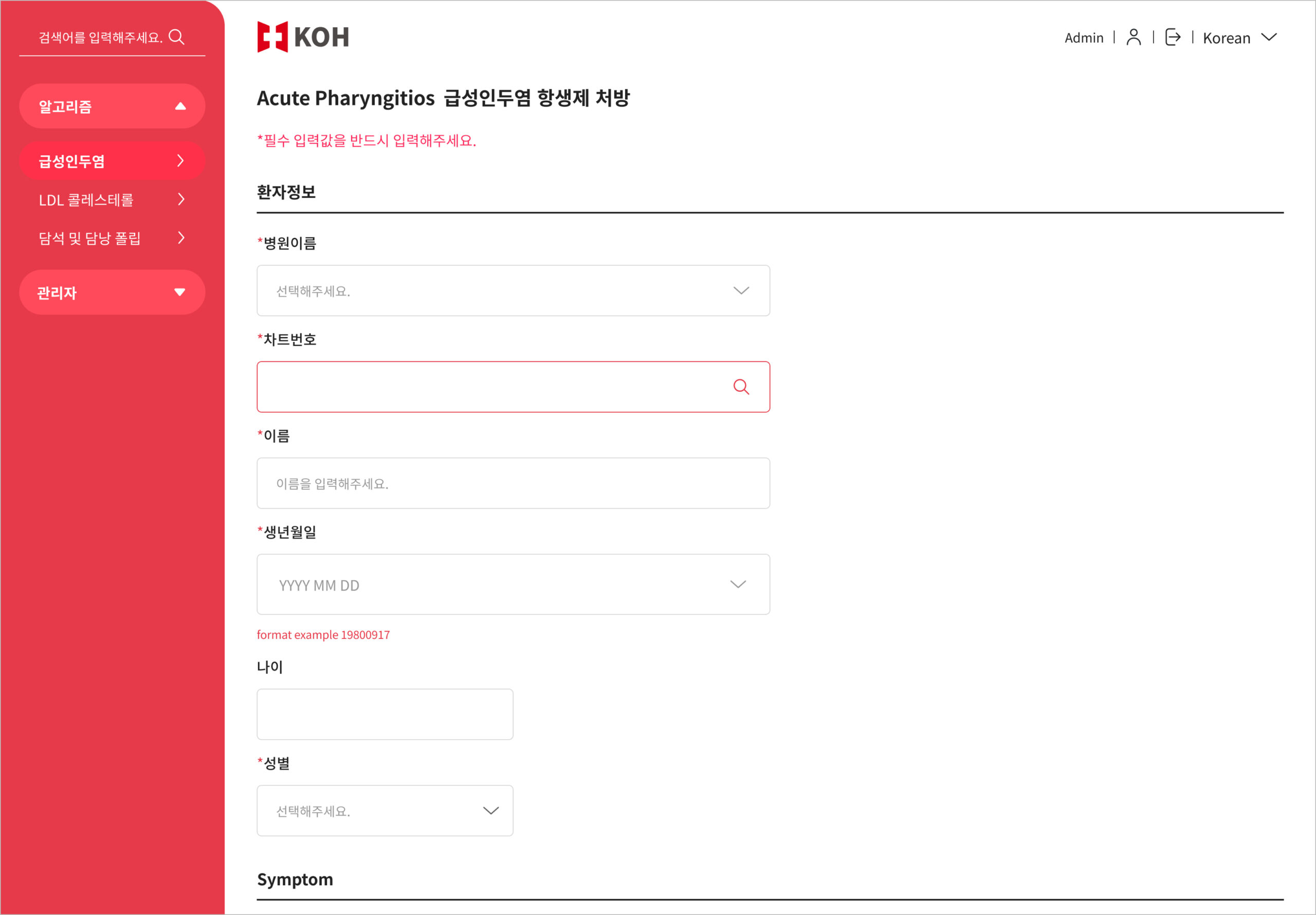Collapse the 알고리즘 menu section
This screenshot has height=915, width=1316.
180,106
